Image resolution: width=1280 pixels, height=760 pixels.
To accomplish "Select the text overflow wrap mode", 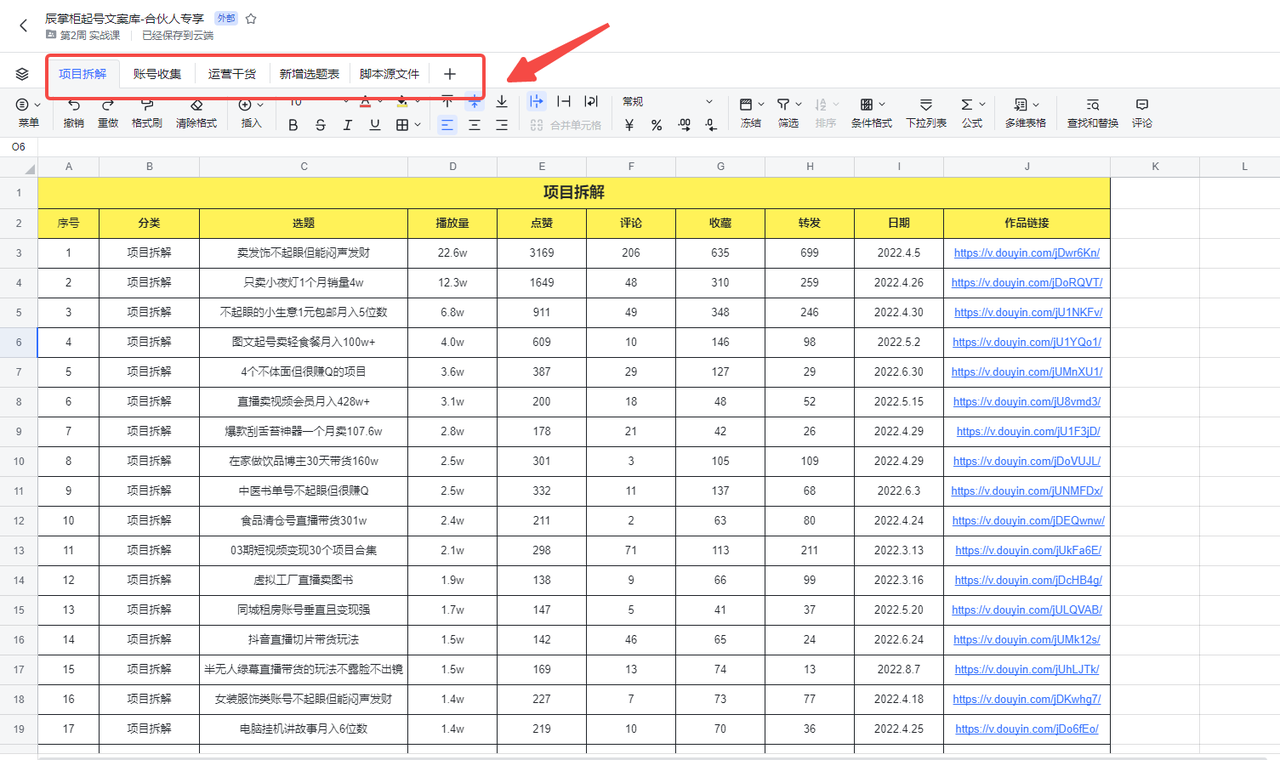I will 536,101.
